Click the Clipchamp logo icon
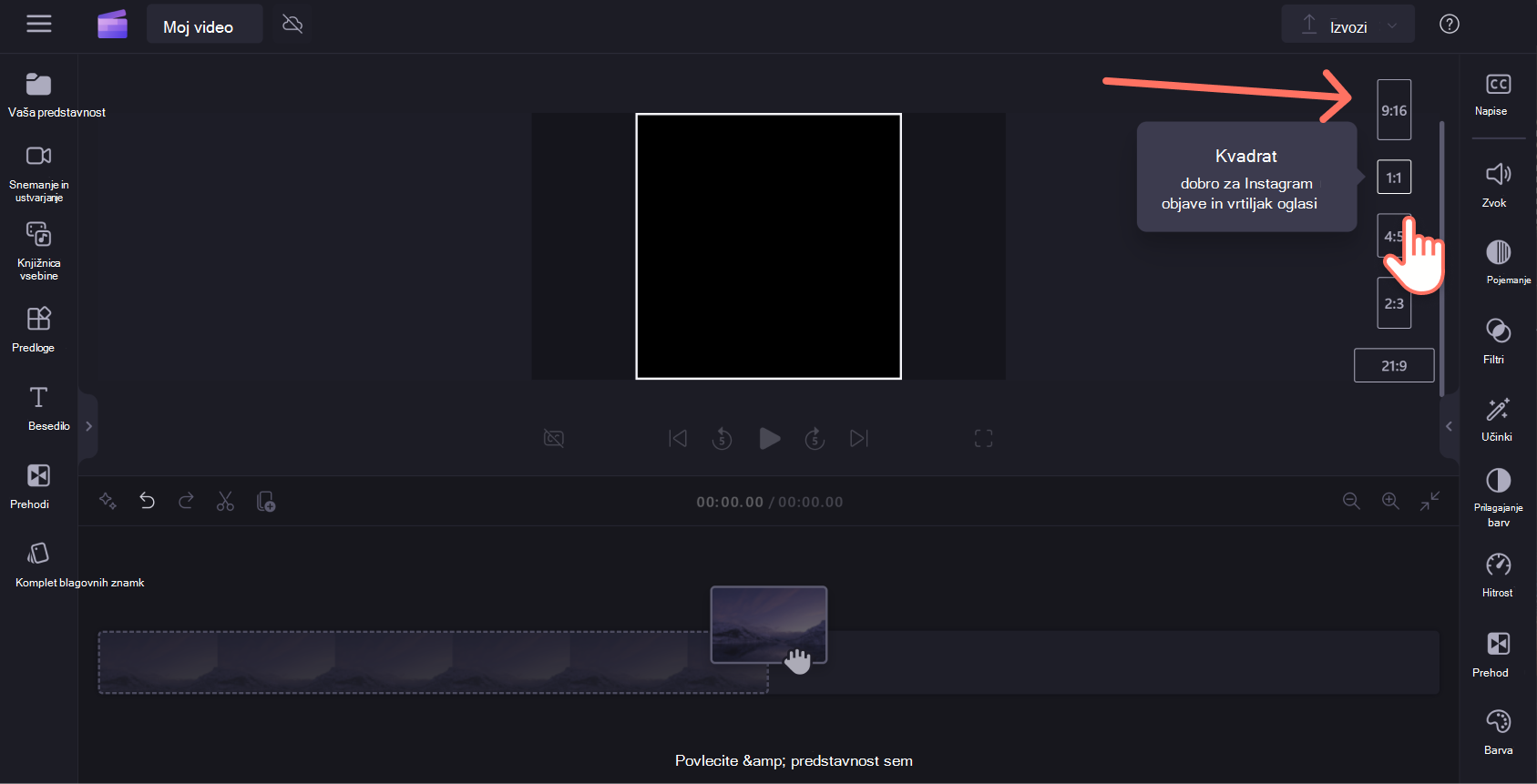This screenshot has width=1537, height=784. pos(113,24)
